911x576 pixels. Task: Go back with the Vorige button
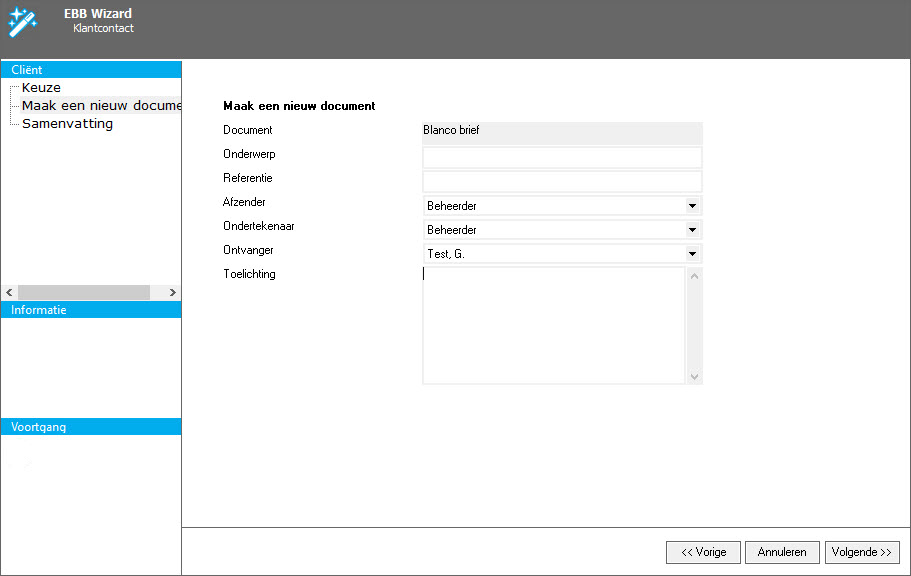coord(703,552)
